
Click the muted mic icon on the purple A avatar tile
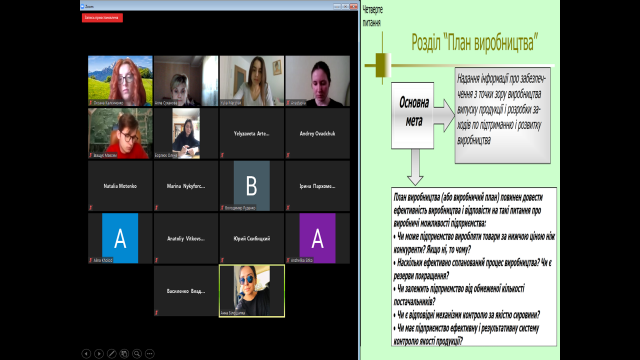[x=288, y=260]
